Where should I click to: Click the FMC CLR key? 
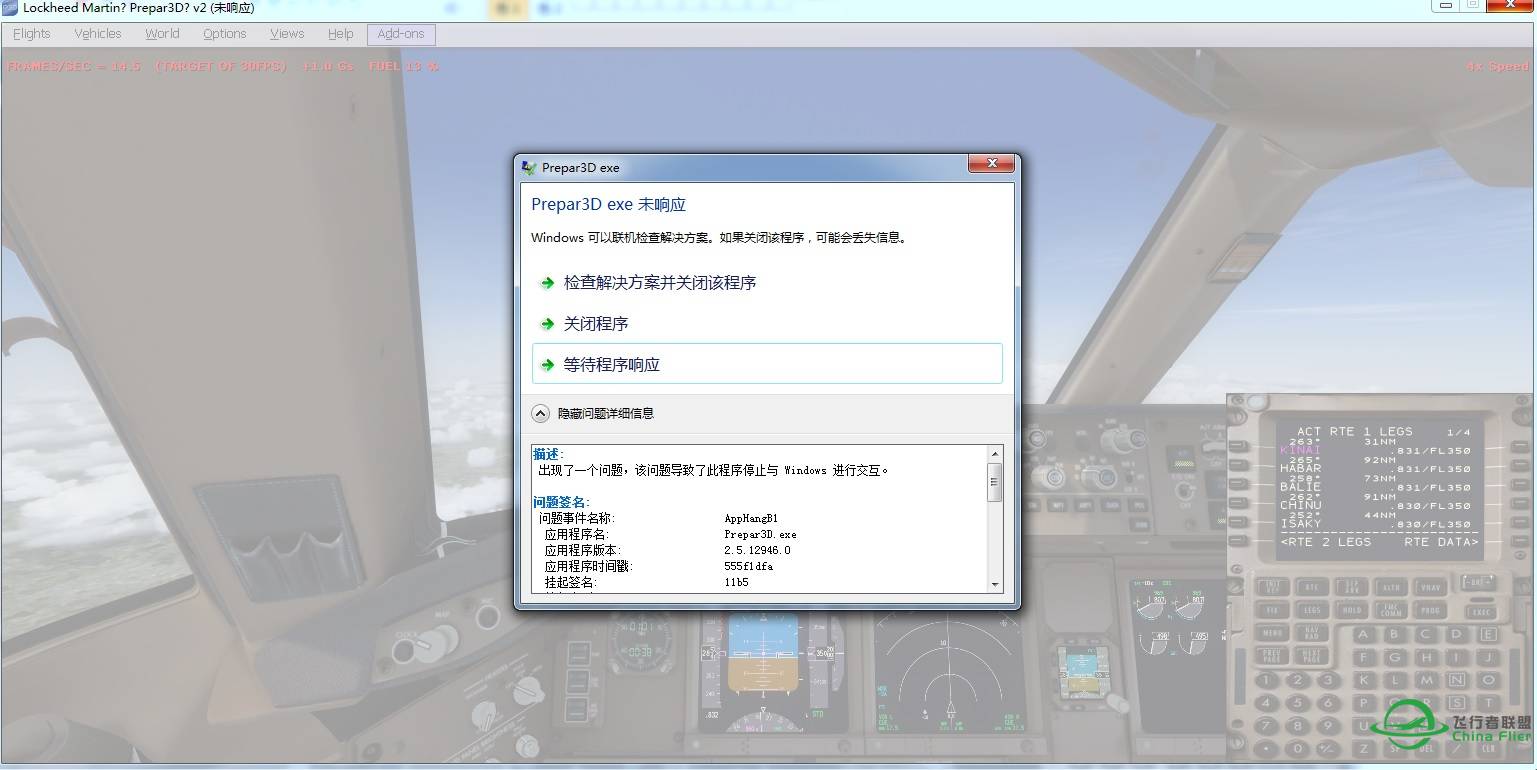[x=1487, y=748]
